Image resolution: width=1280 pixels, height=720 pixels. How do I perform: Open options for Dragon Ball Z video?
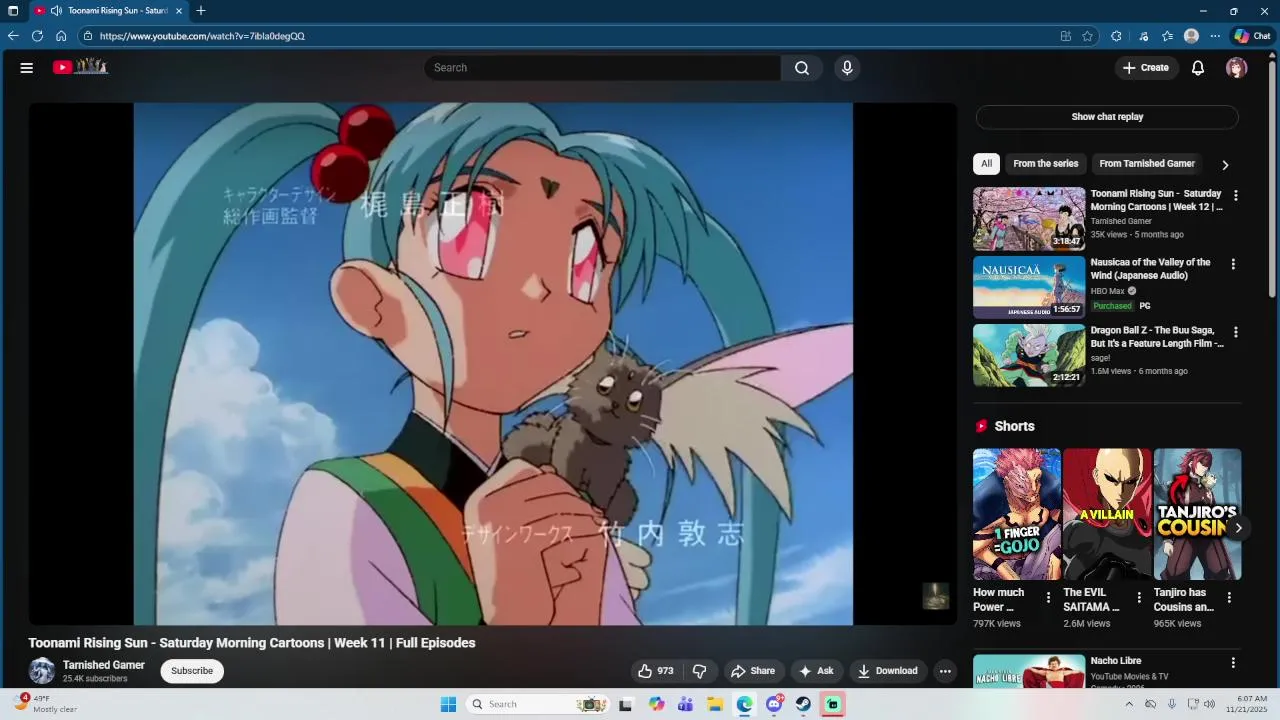click(x=1236, y=332)
